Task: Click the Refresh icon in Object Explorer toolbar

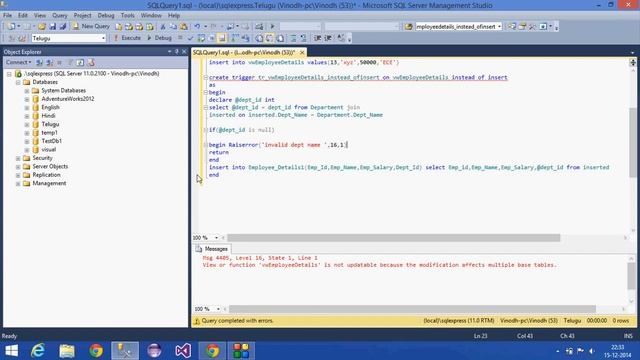Action: pos(80,62)
